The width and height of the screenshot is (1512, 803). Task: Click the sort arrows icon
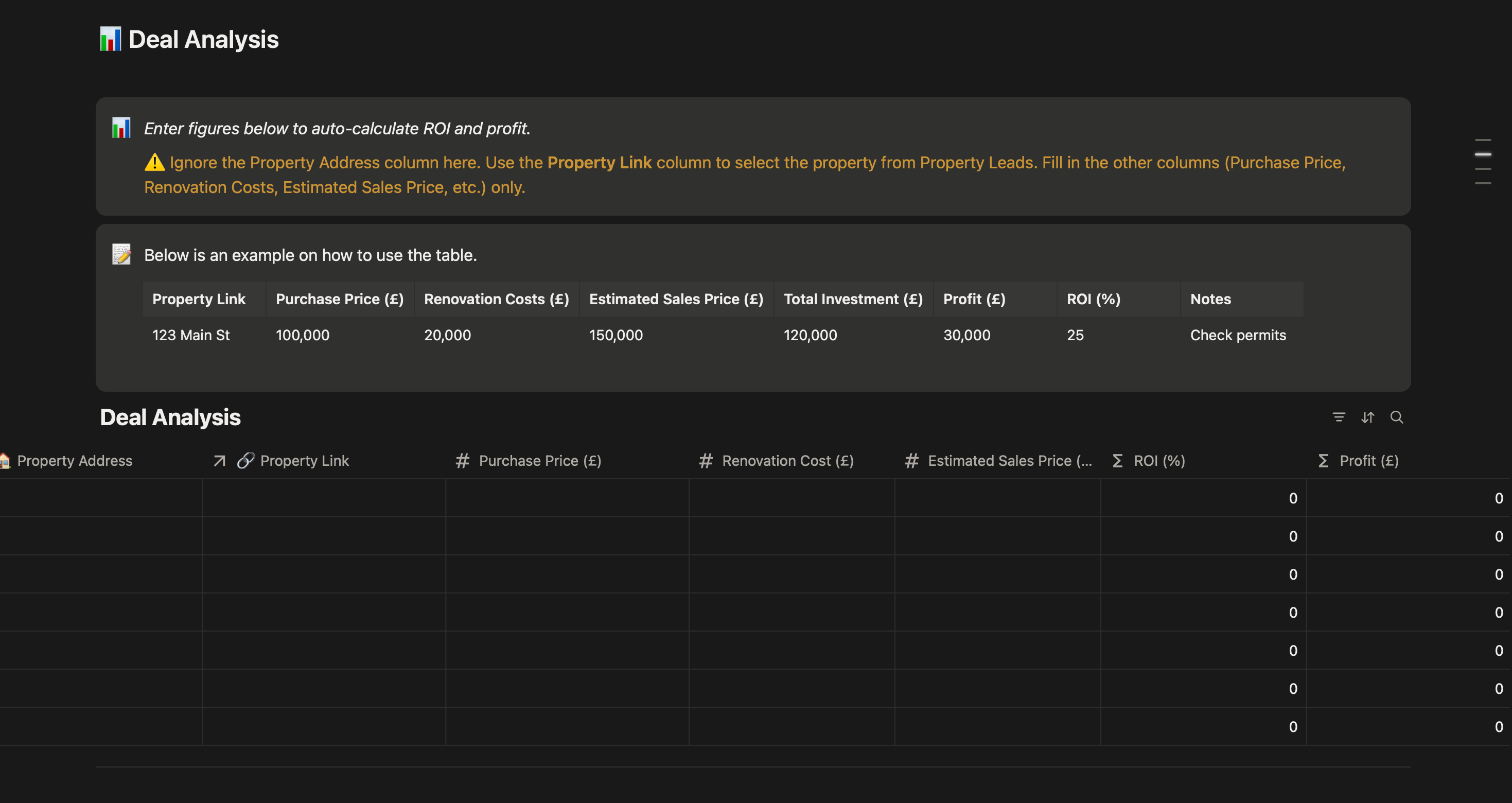pyautogui.click(x=1367, y=417)
